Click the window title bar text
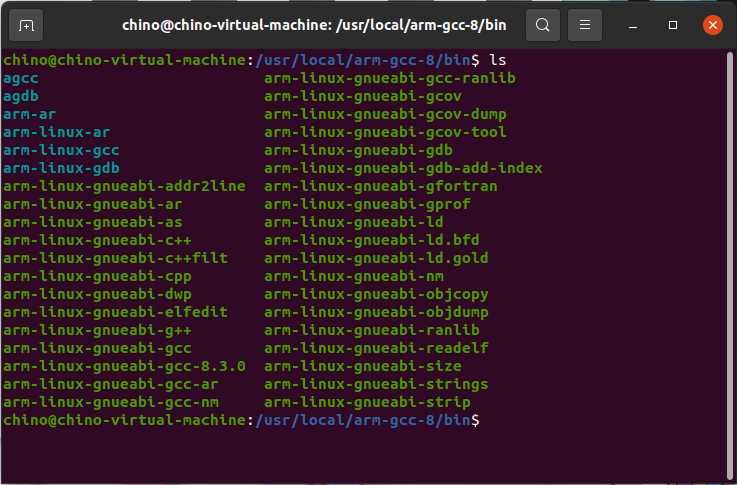Screen dimensions: 737x485 (314, 25)
